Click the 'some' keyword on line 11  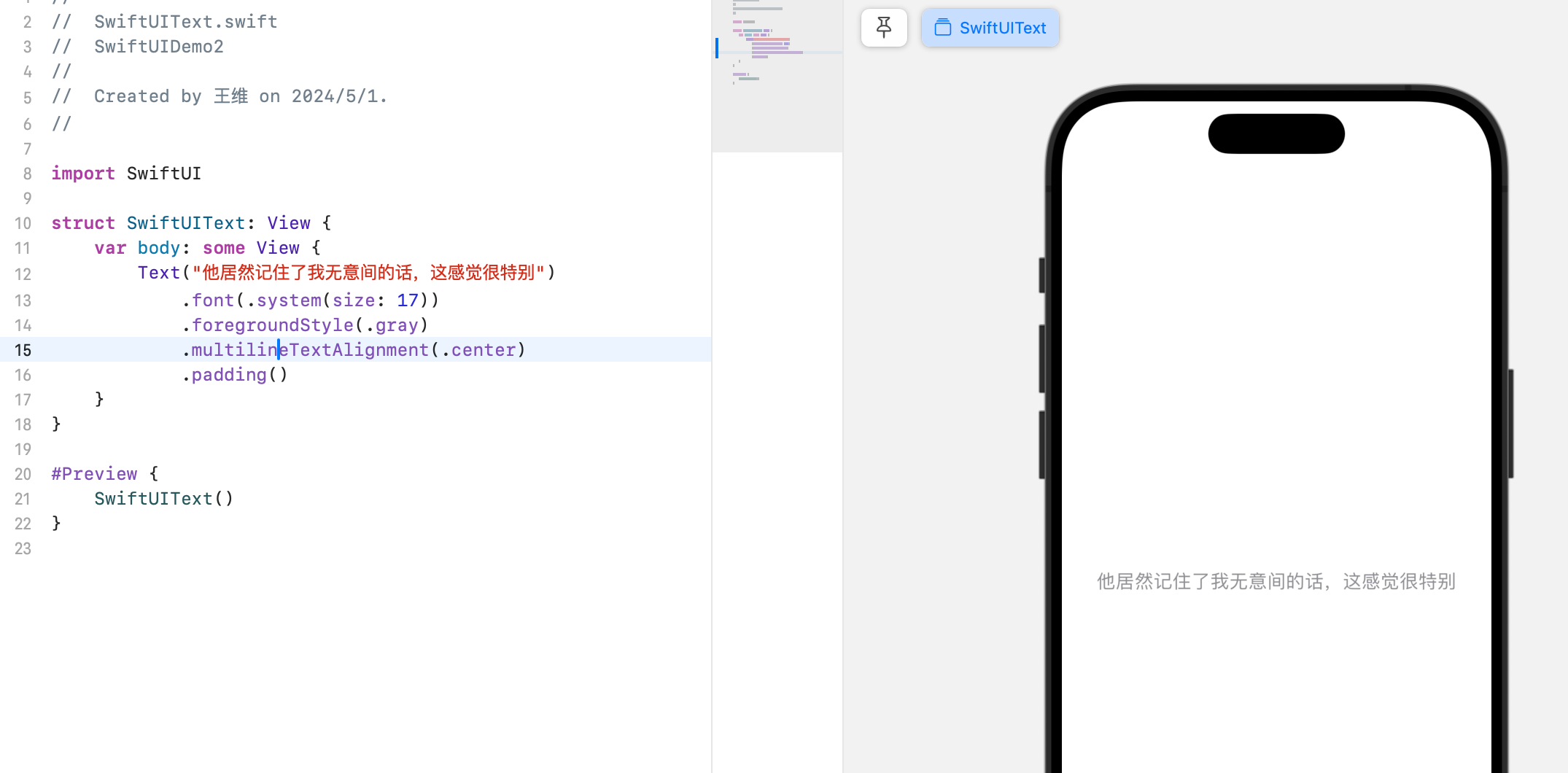224,248
